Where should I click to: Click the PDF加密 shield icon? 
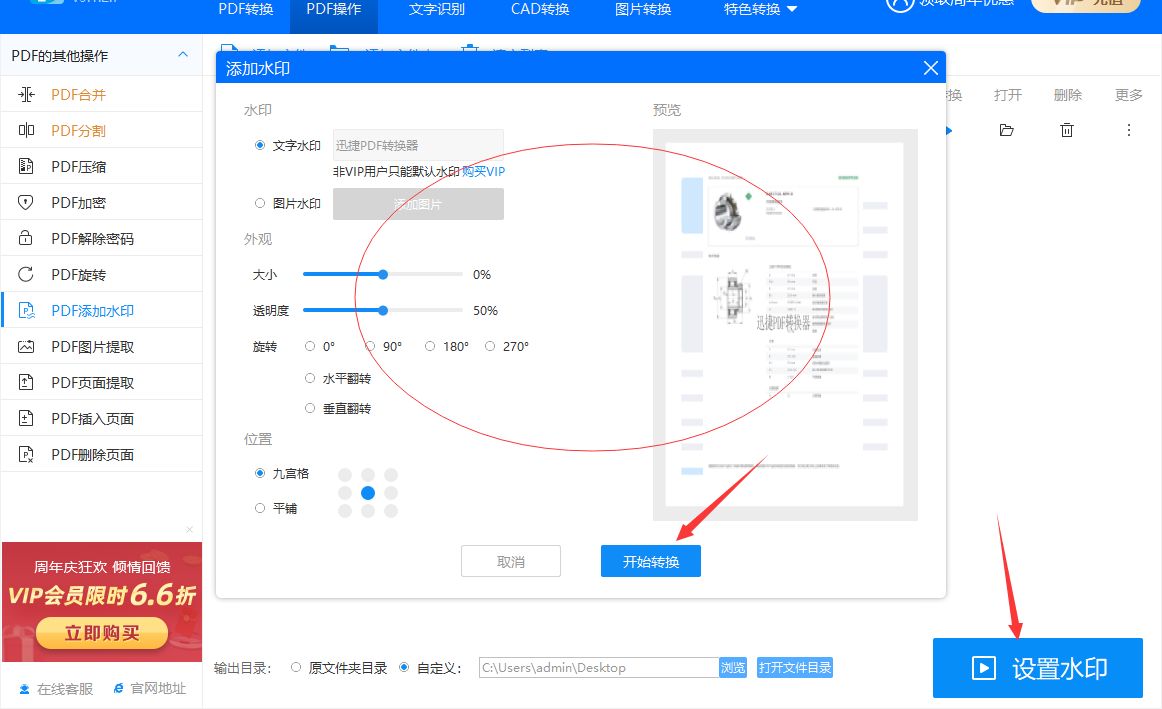(x=26, y=202)
